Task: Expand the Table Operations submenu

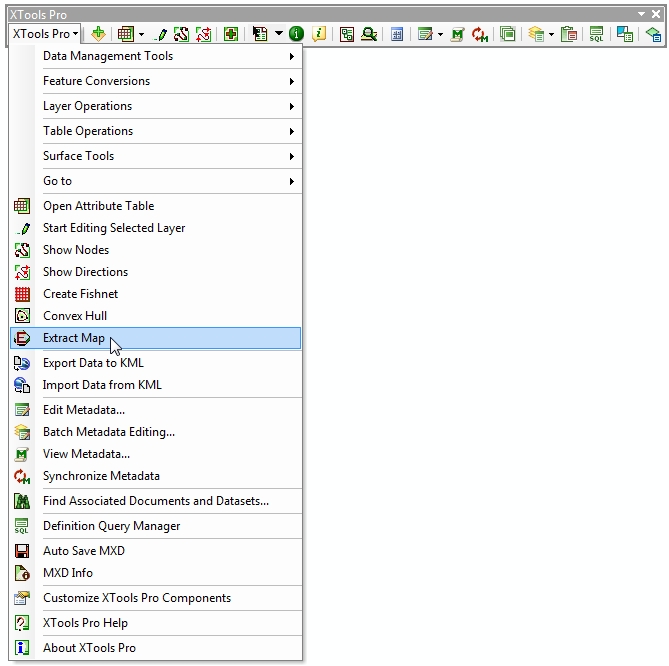Action: tap(156, 131)
